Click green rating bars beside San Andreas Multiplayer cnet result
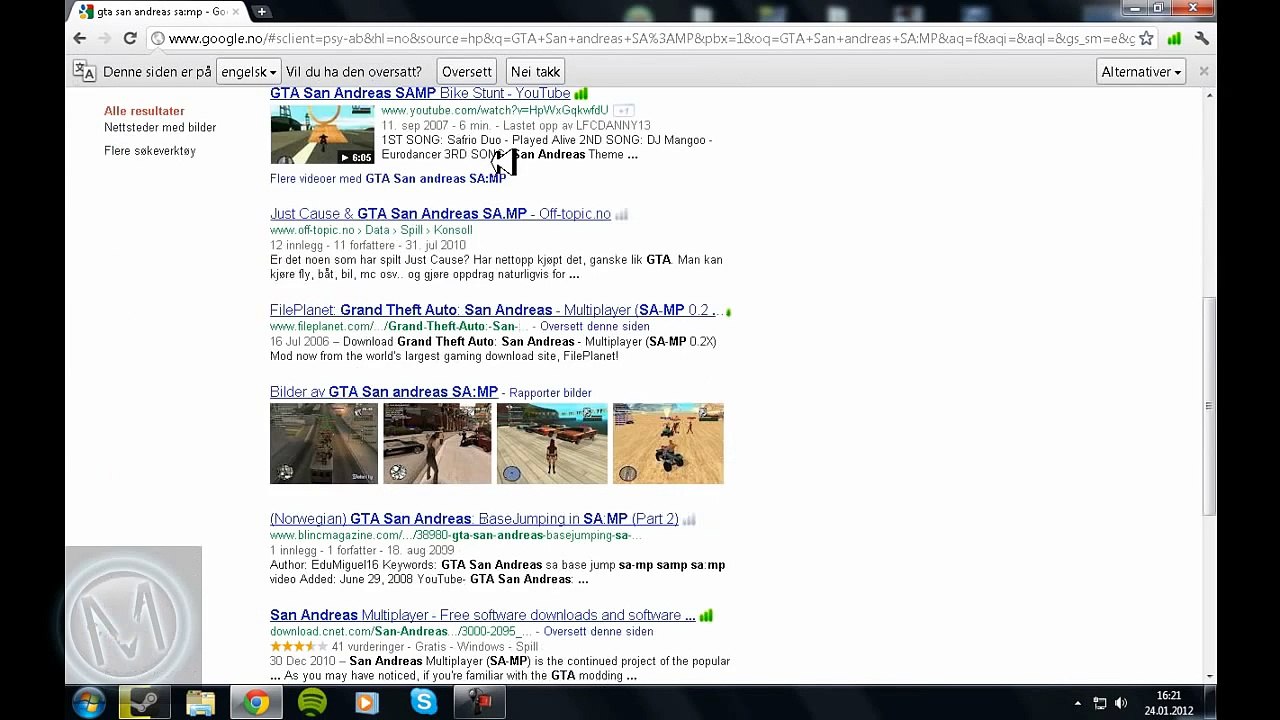 tap(706, 615)
